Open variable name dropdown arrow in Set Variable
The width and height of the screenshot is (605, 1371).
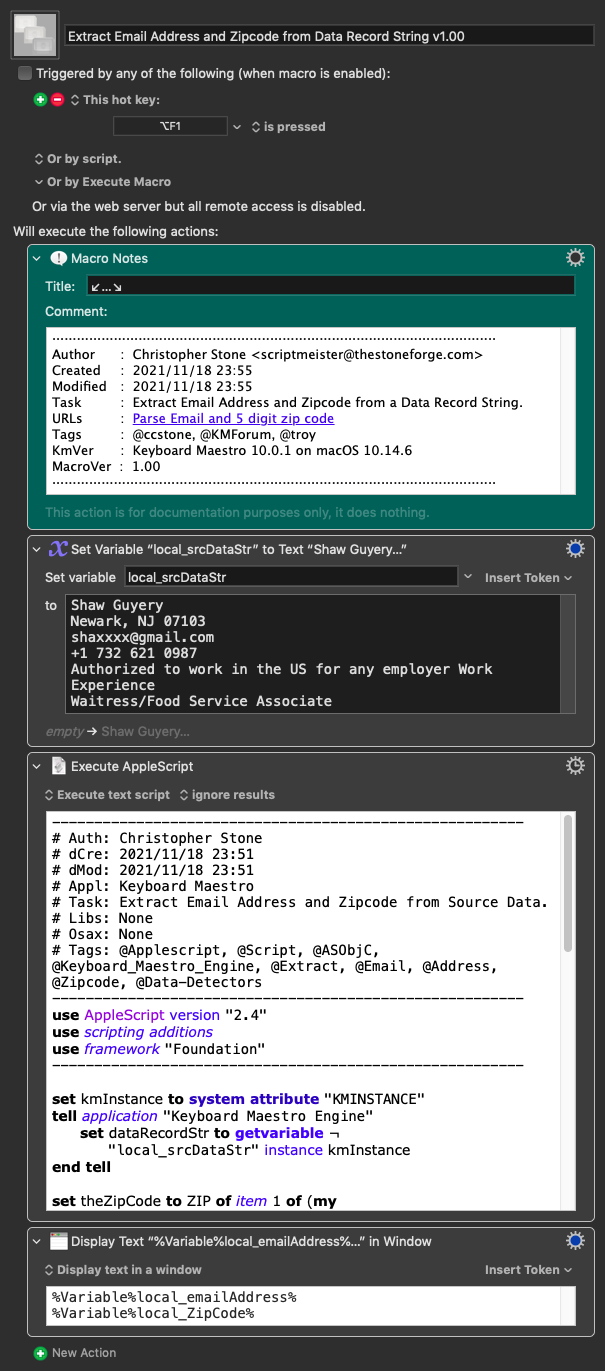click(x=468, y=577)
